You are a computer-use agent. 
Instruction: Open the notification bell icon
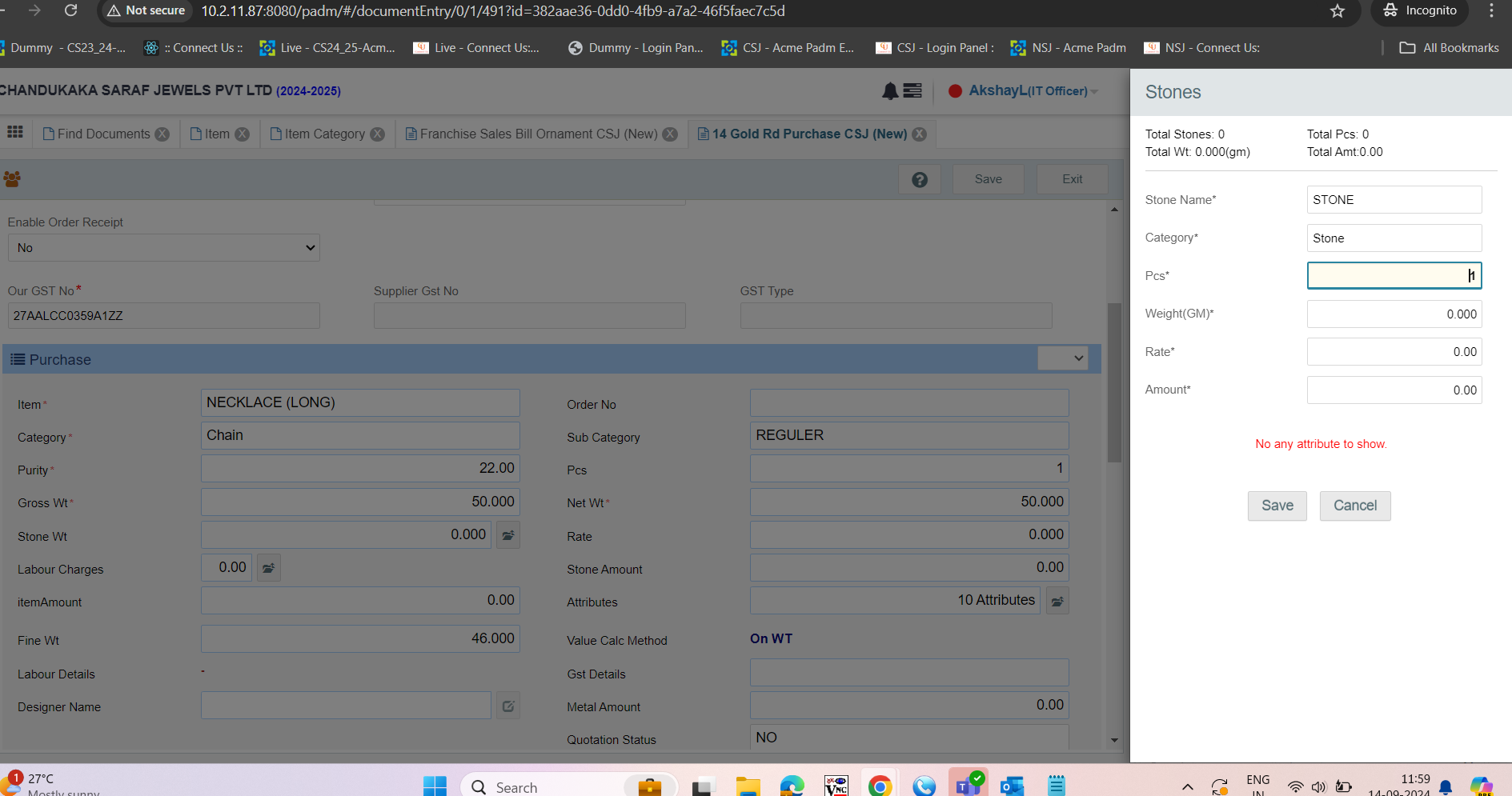[889, 91]
